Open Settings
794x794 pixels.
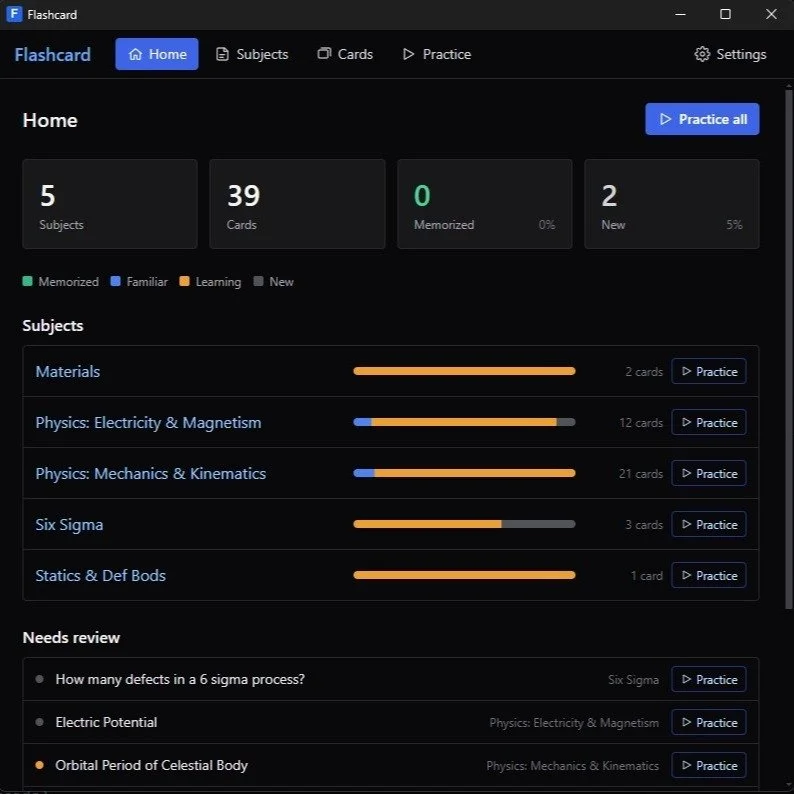[730, 54]
